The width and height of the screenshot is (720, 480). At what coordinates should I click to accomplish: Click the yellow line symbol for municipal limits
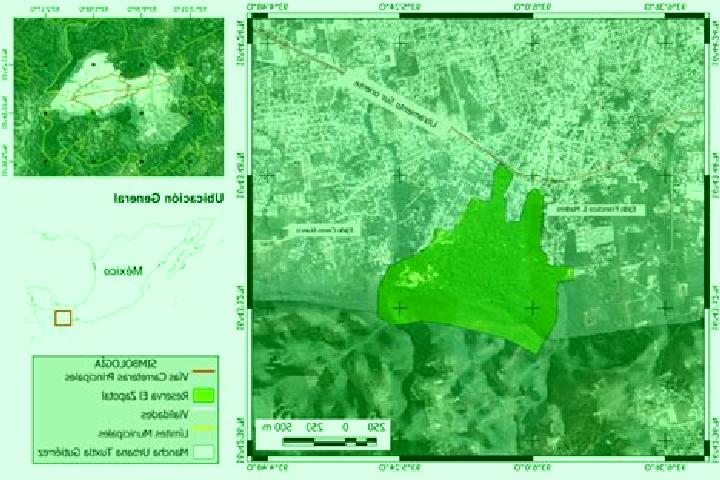pos(203,429)
